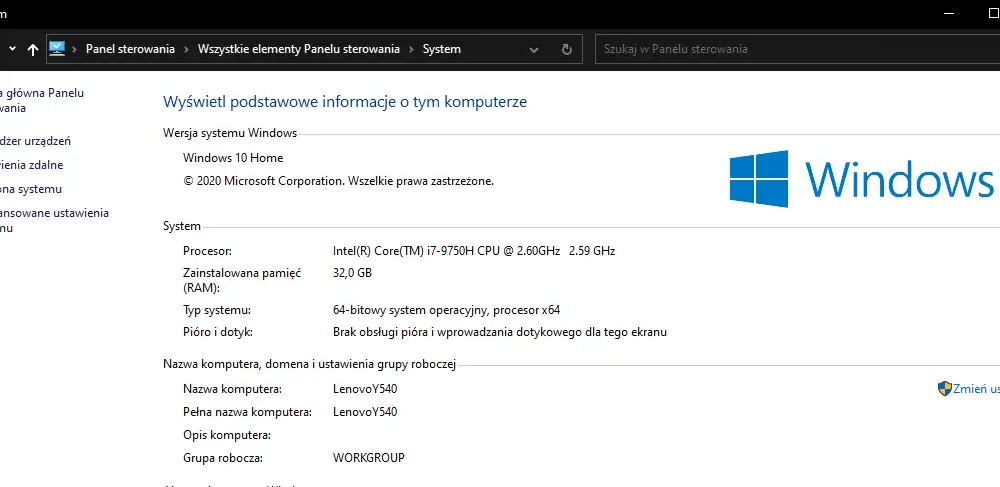
Task: Select LenovoY540 next to Pełna nazwa komputera
Action: (365, 412)
